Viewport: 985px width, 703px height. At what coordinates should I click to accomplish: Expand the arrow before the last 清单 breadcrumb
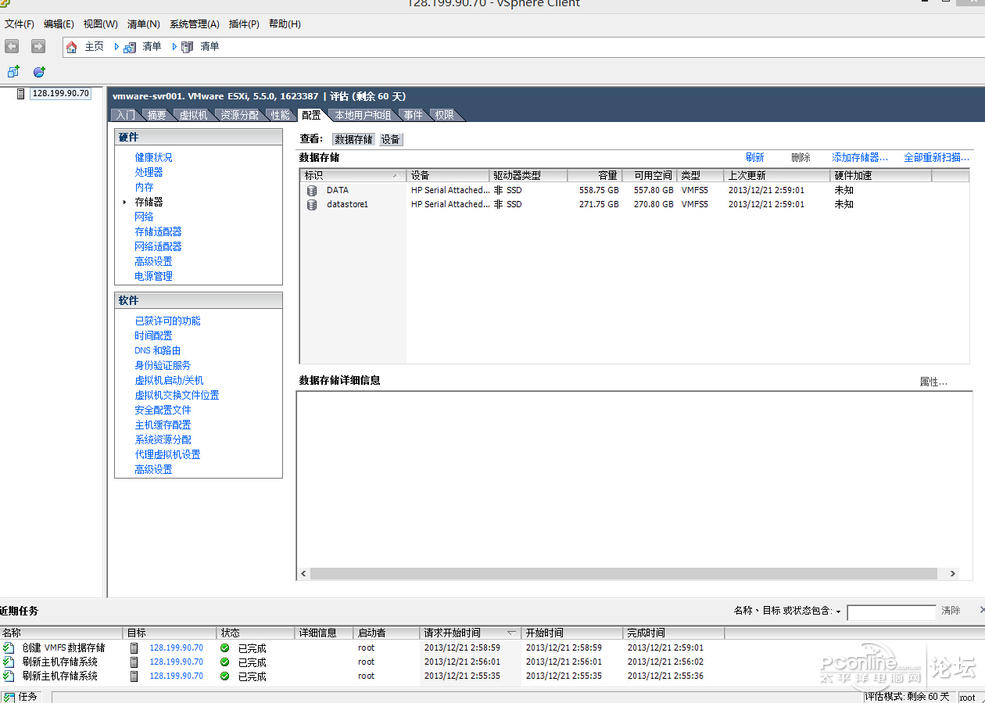tap(174, 46)
